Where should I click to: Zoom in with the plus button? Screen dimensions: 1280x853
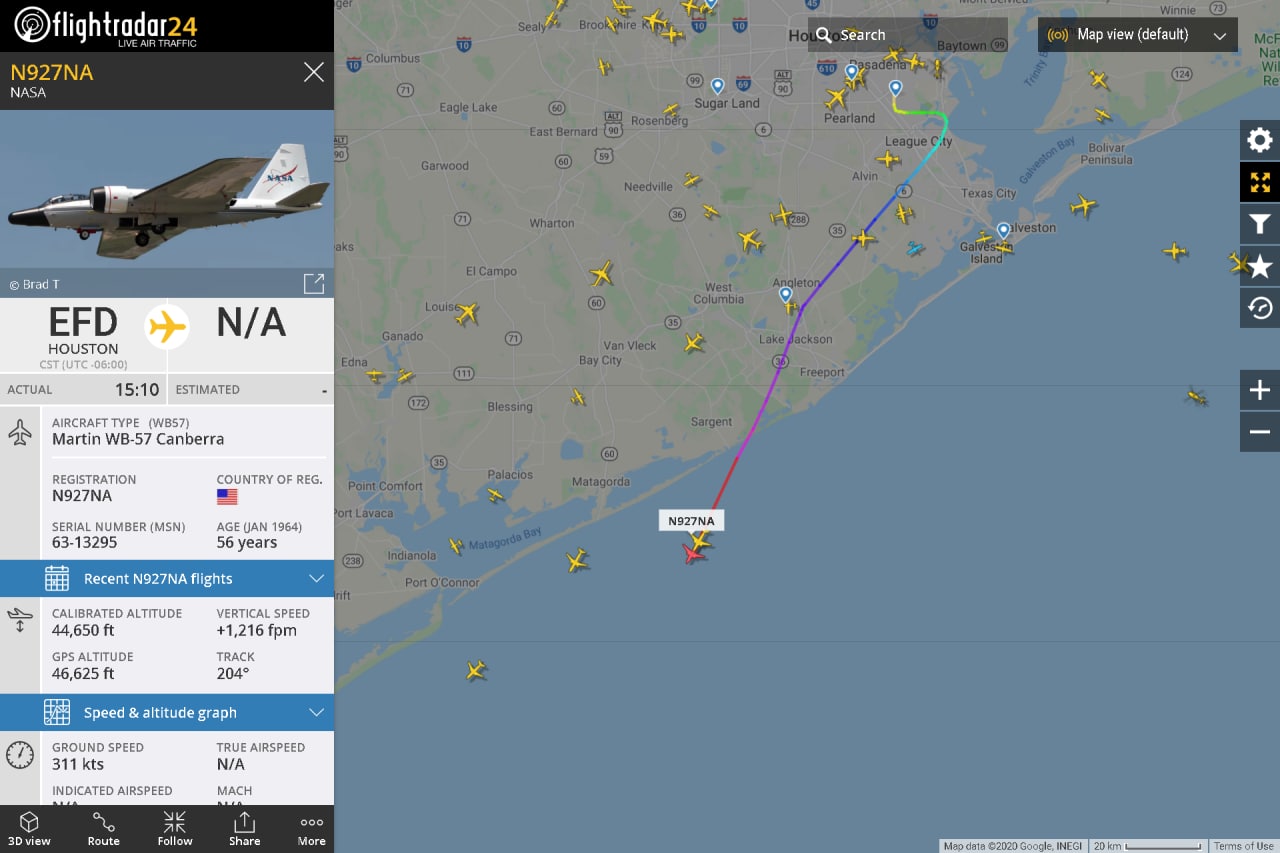1260,390
